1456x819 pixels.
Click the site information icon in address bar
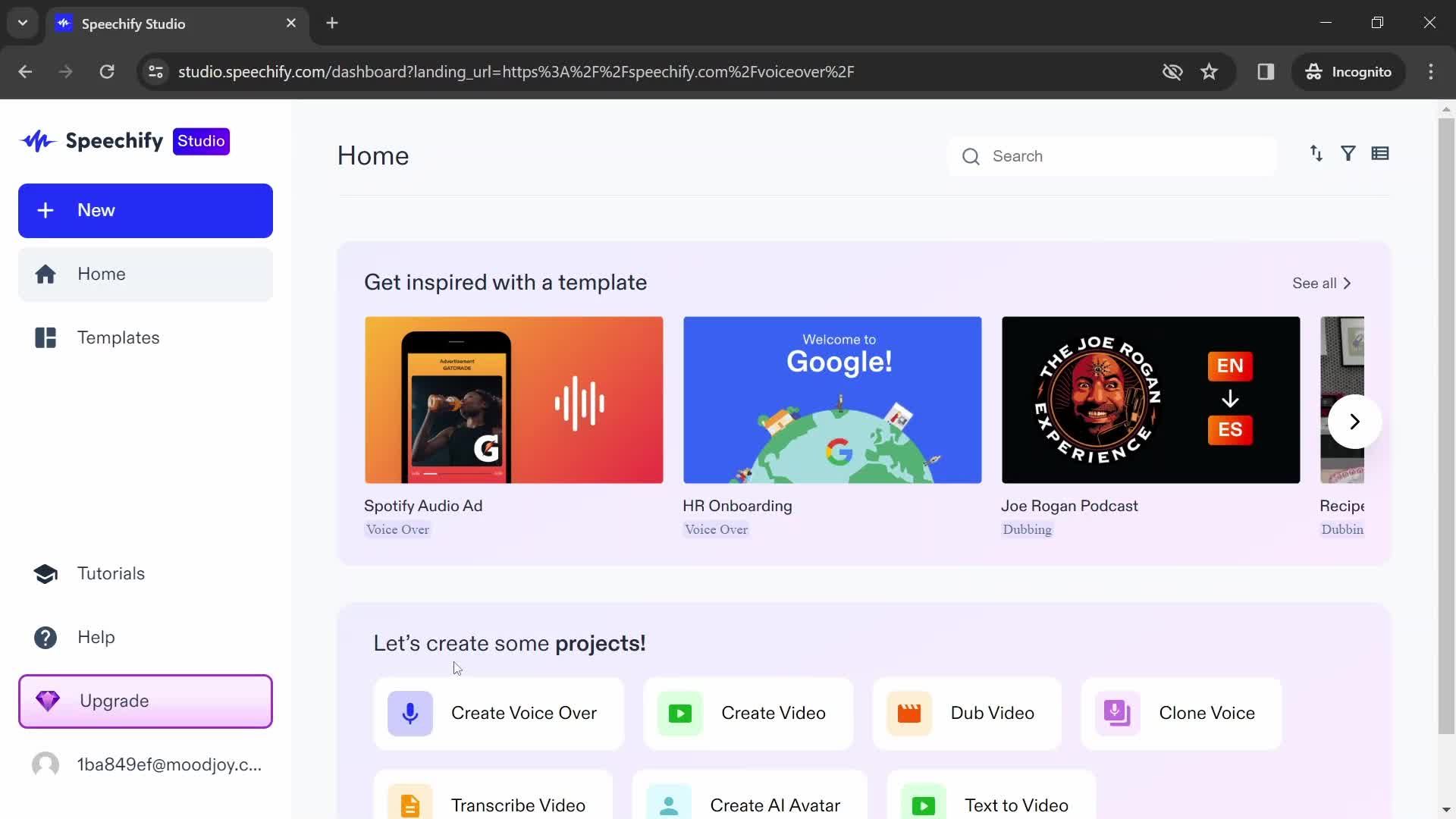point(155,72)
